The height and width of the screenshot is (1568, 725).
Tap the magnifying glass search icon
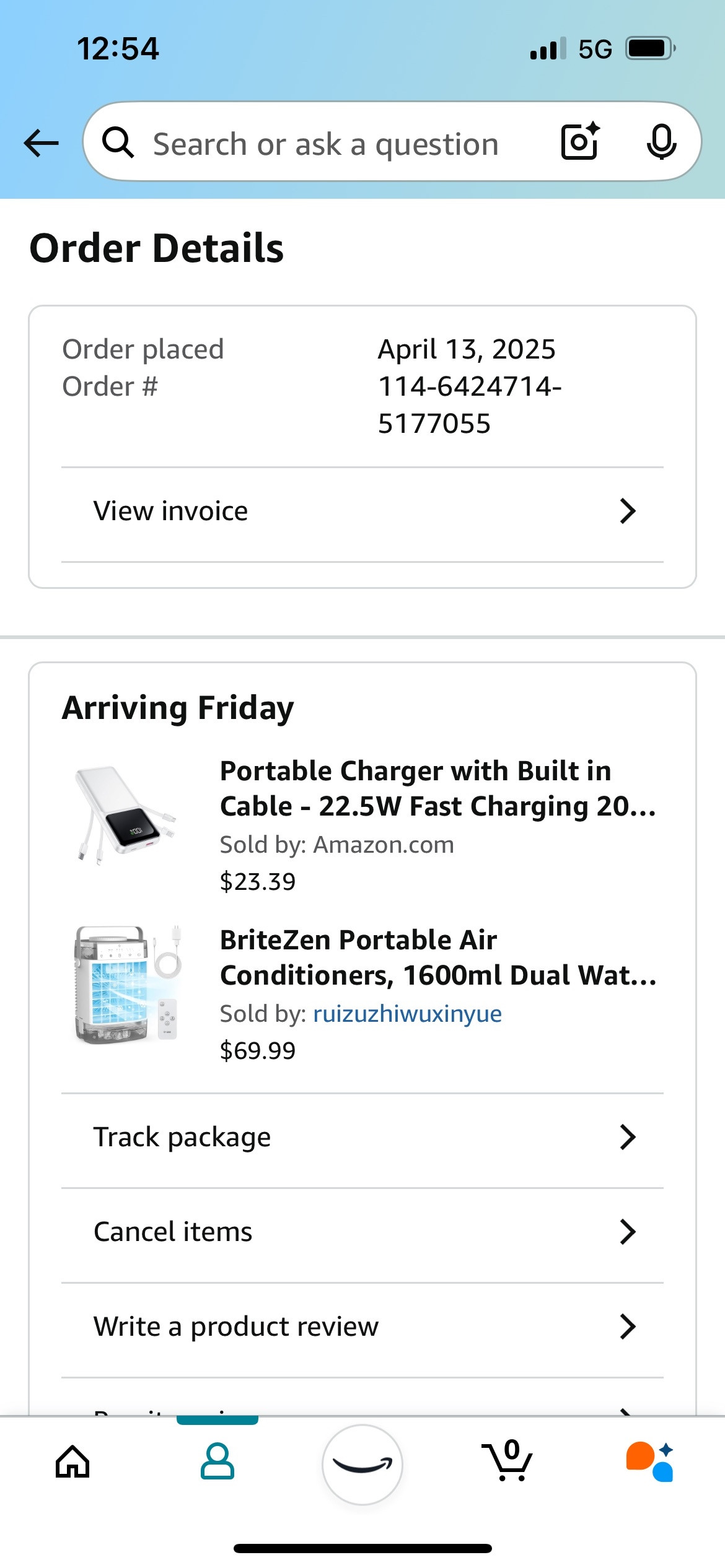click(118, 142)
